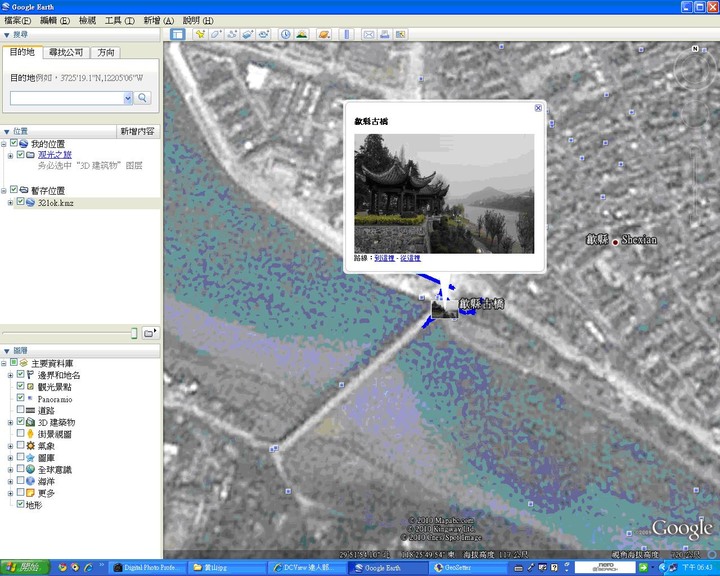Close the 歙縣古橋 info balloon
The height and width of the screenshot is (576, 720).
pos(538,108)
